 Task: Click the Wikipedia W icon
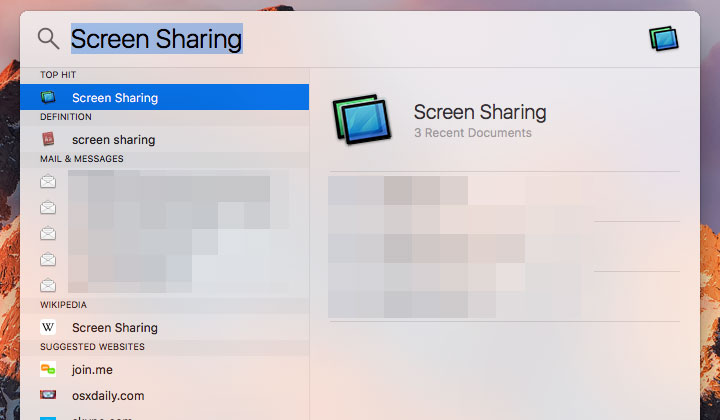[x=48, y=327]
